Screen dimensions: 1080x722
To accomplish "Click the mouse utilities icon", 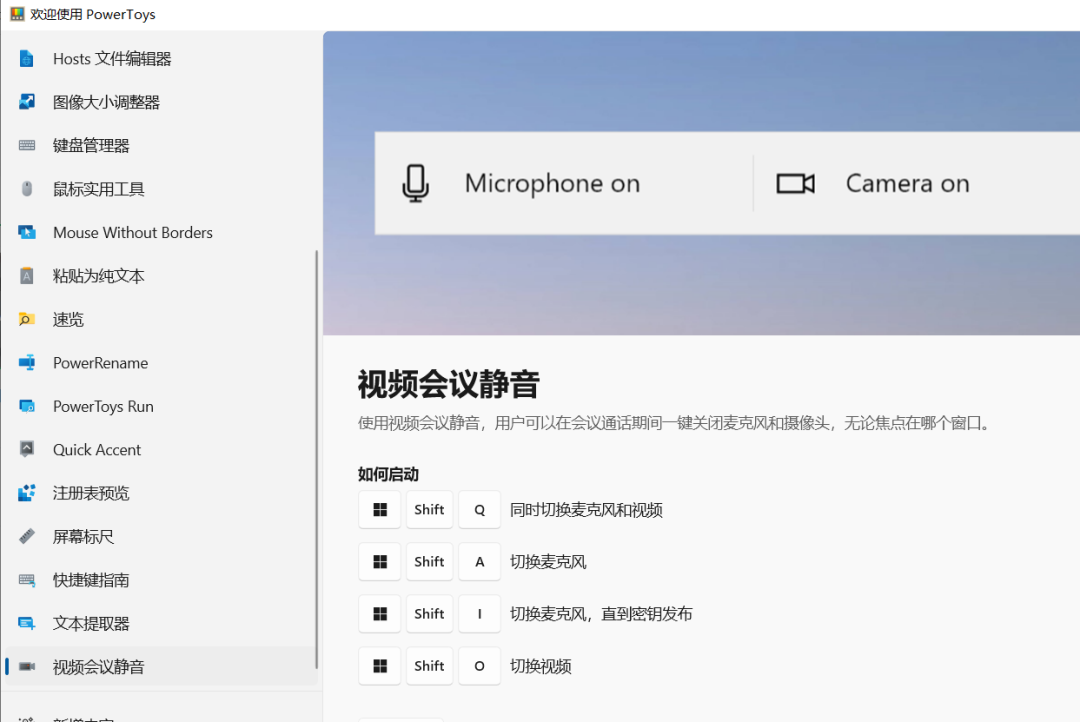I will (27, 189).
